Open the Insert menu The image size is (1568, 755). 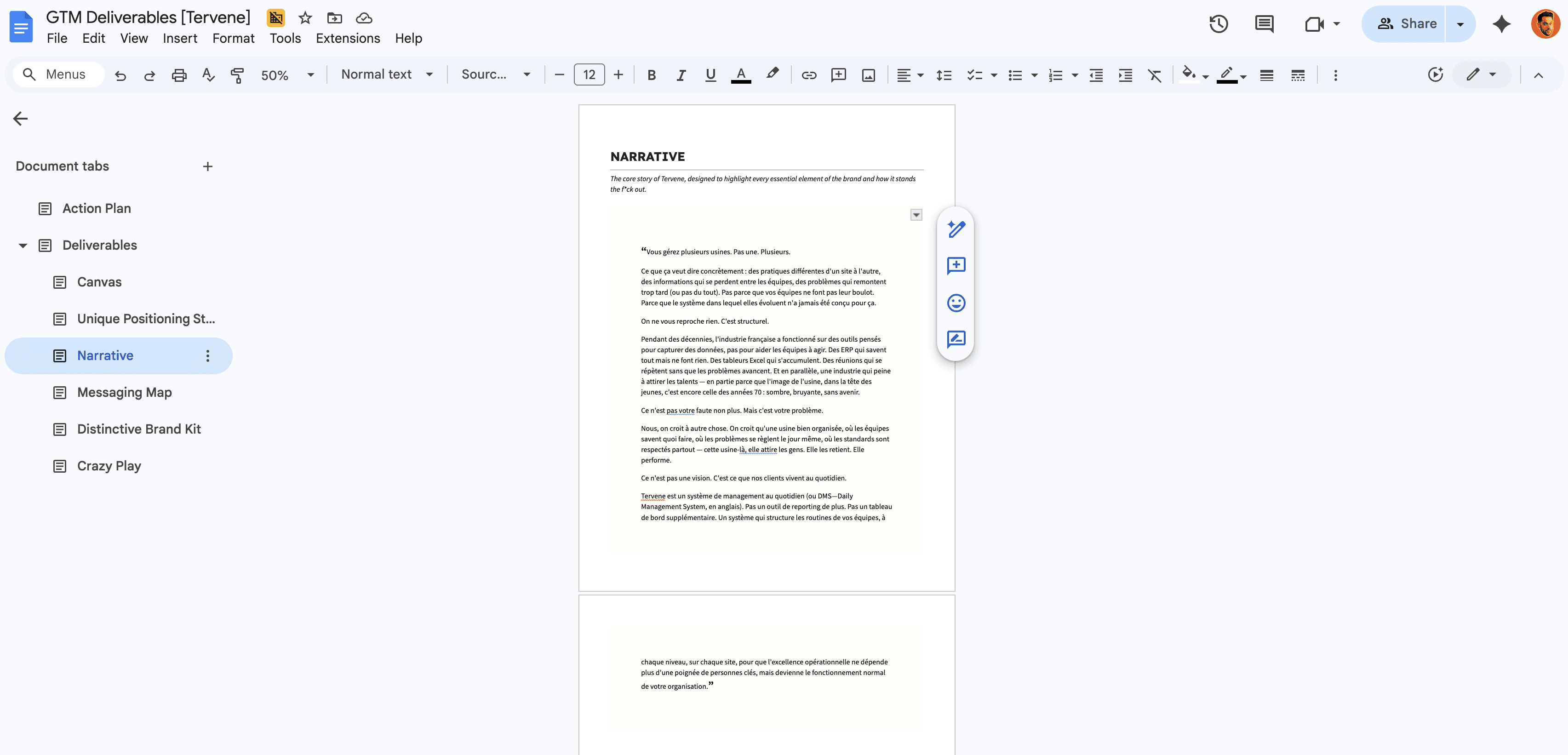(x=180, y=38)
